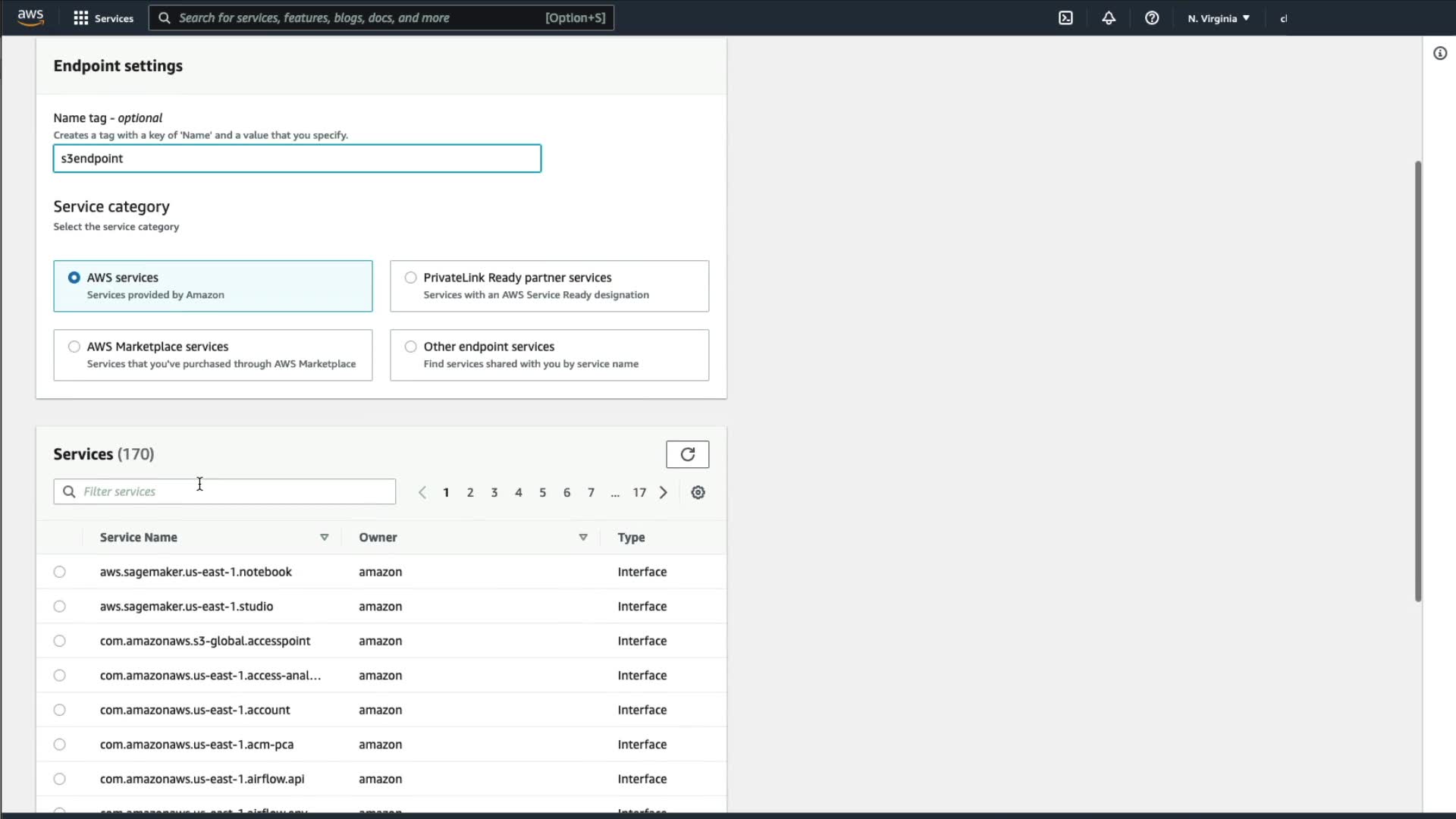The width and height of the screenshot is (1456, 819).
Task: Open the notifications bell
Action: [x=1109, y=18]
